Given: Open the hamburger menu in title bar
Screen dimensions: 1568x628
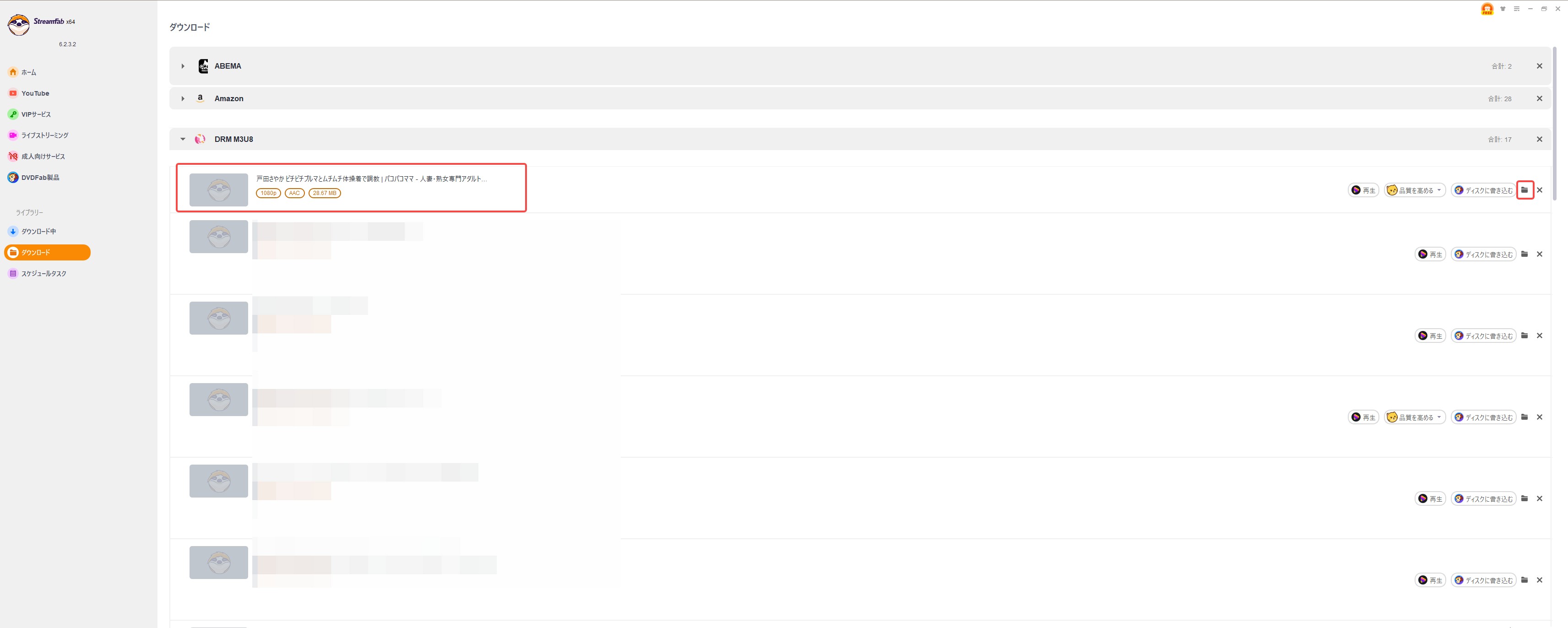Looking at the screenshot, I should (1516, 9).
